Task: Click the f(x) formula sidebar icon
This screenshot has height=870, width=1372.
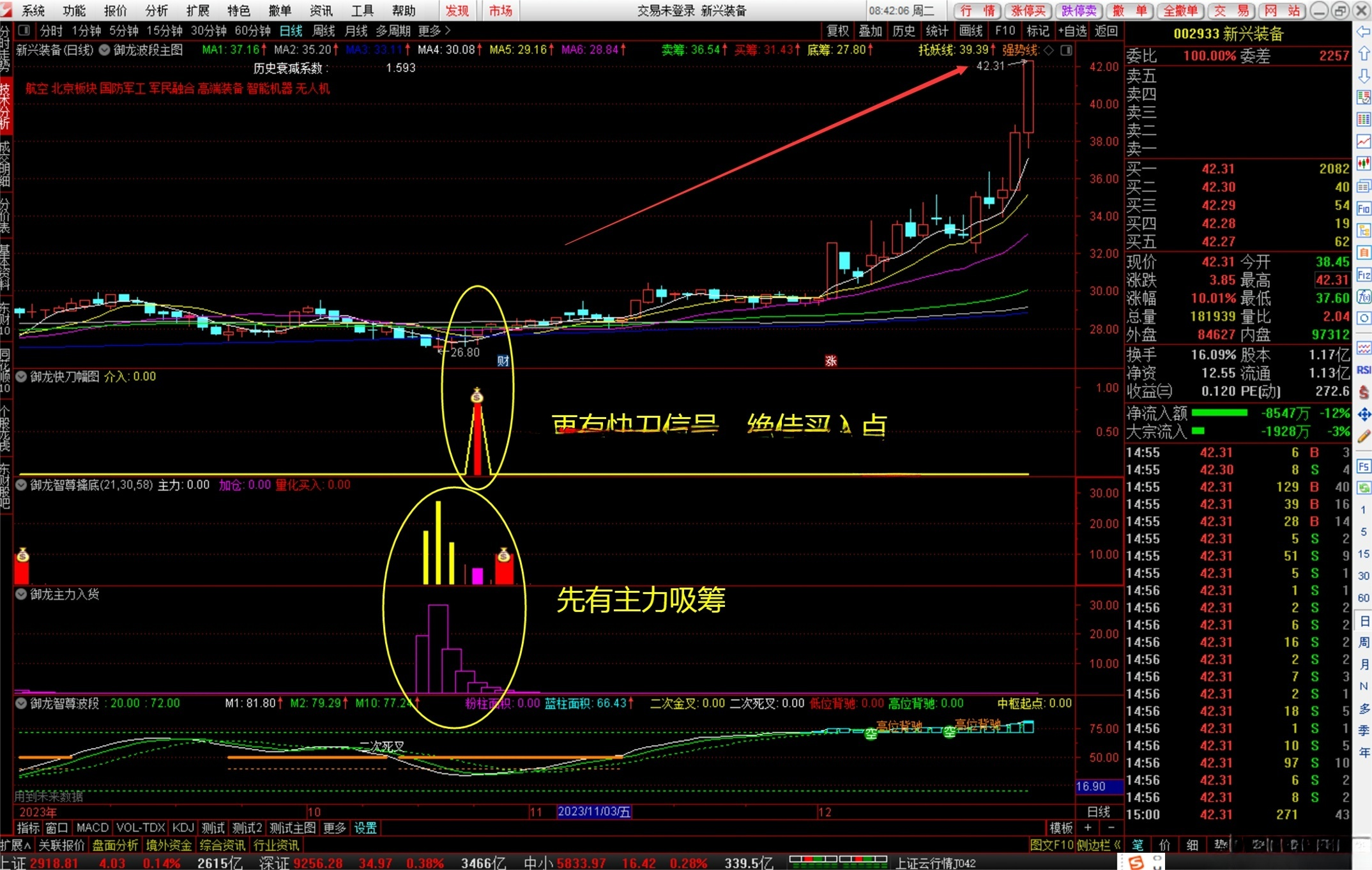Action: [1364, 296]
